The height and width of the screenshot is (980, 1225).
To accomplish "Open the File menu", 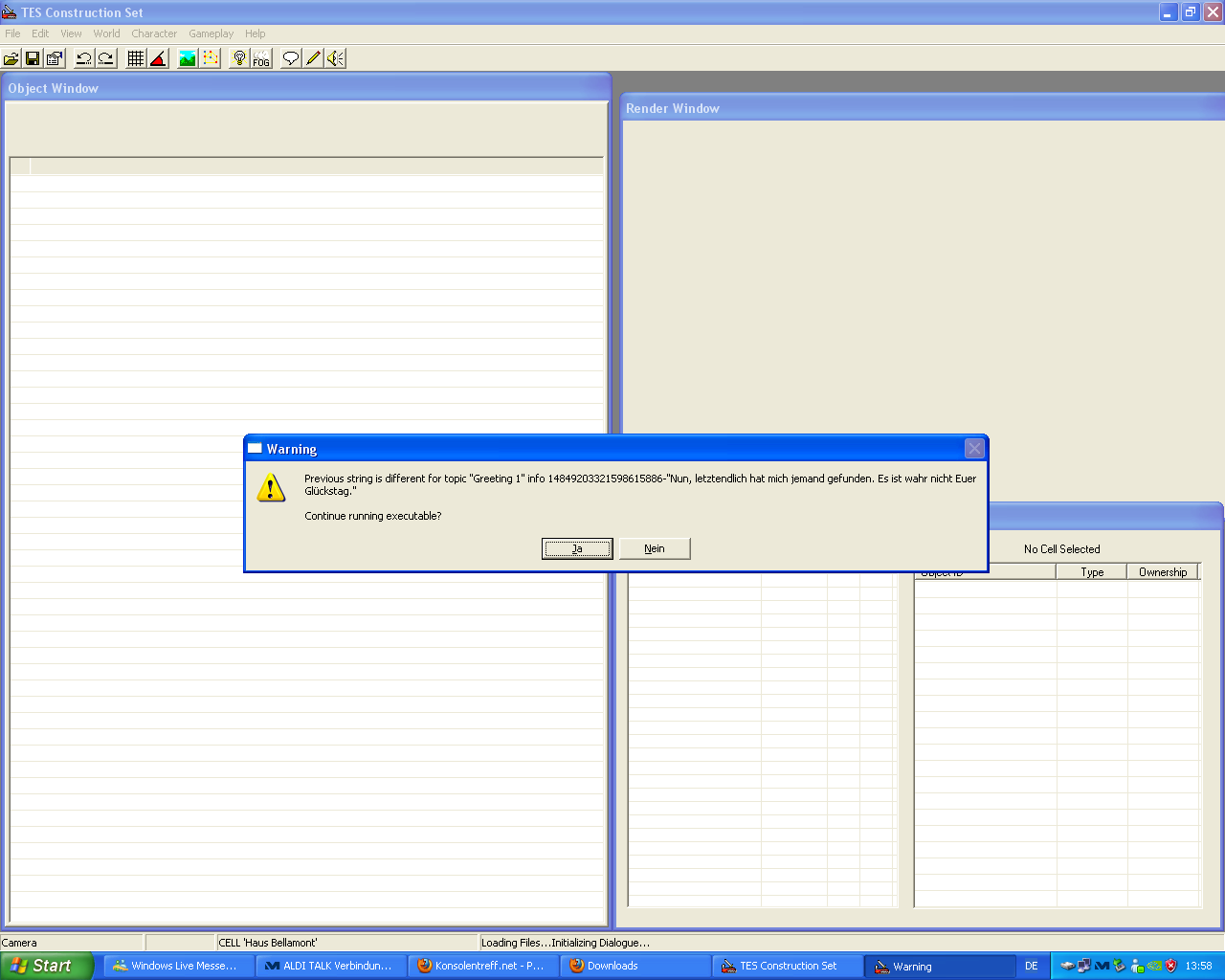I will tap(12, 33).
